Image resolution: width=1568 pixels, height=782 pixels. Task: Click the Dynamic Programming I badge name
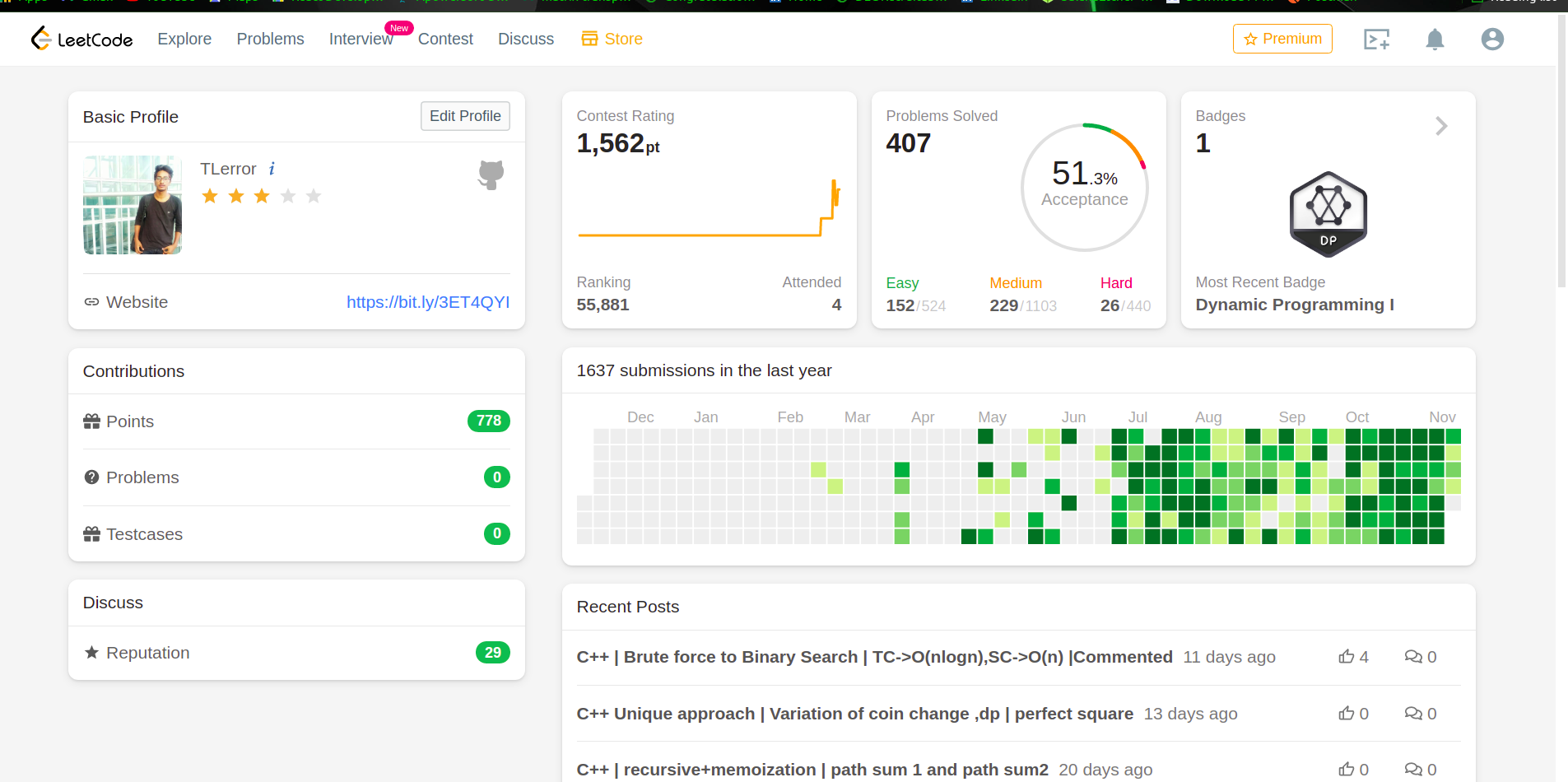pyautogui.click(x=1295, y=305)
